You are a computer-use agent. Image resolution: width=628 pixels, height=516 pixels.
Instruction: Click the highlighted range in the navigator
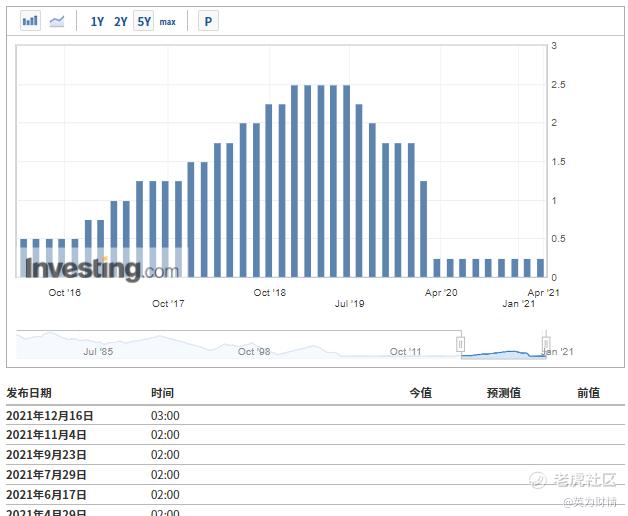pyautogui.click(x=503, y=350)
